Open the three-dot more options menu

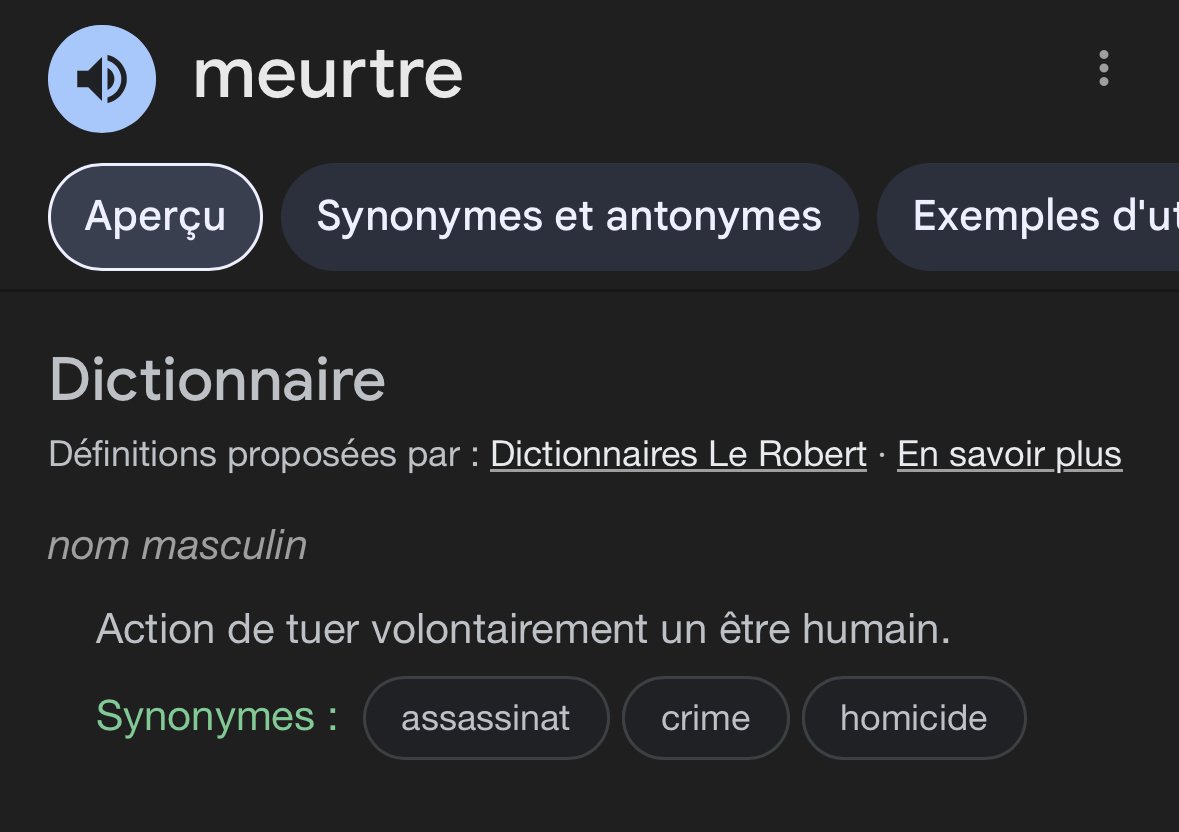(1103, 68)
